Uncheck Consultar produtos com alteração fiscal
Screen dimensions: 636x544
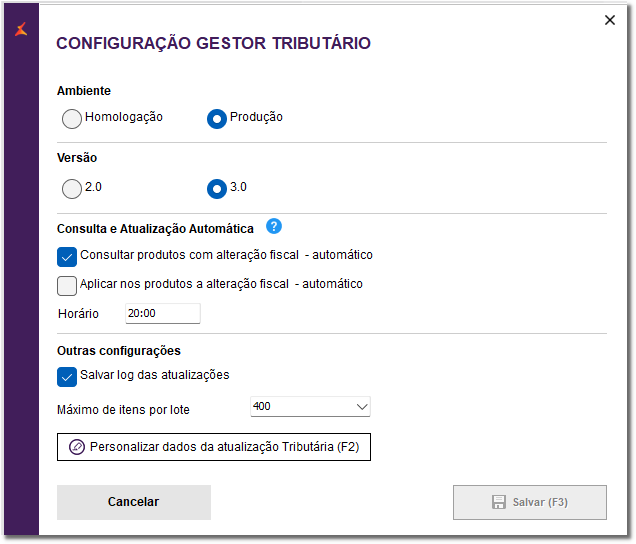[x=68, y=256]
